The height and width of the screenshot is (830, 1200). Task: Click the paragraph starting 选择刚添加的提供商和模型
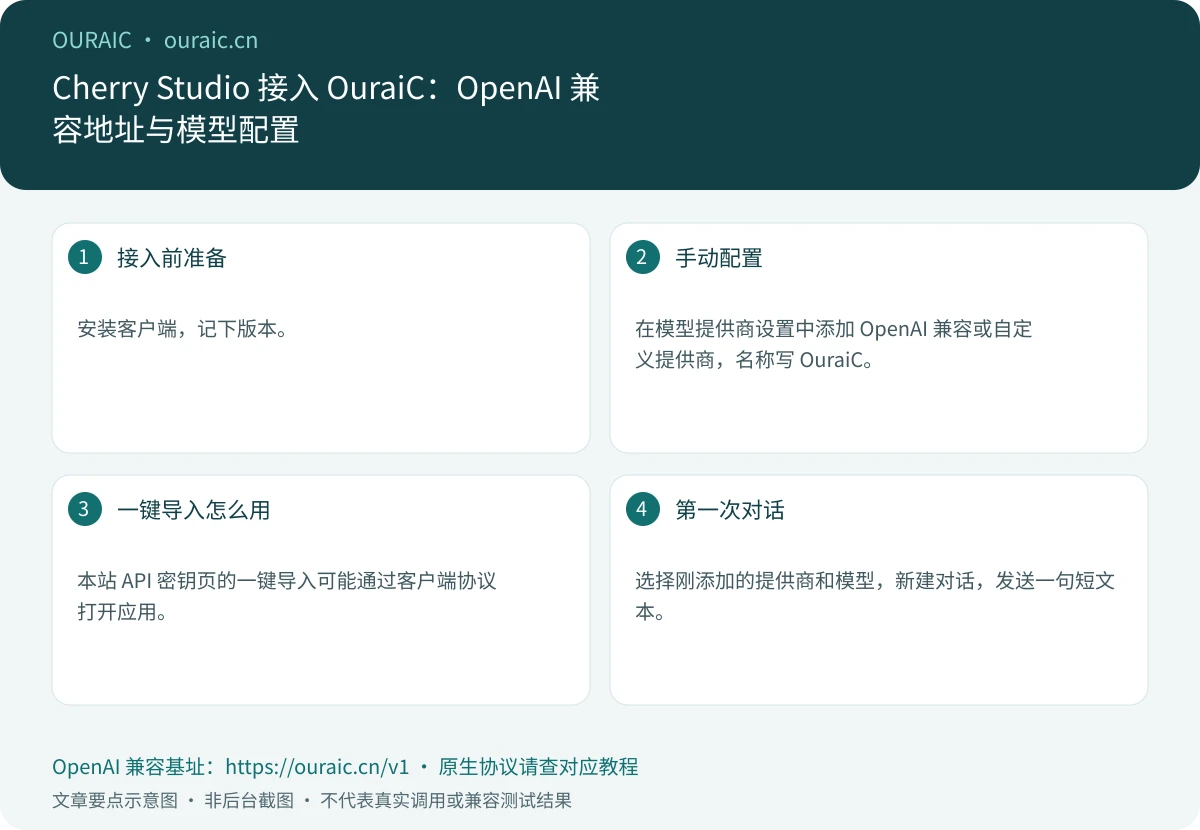click(x=875, y=596)
